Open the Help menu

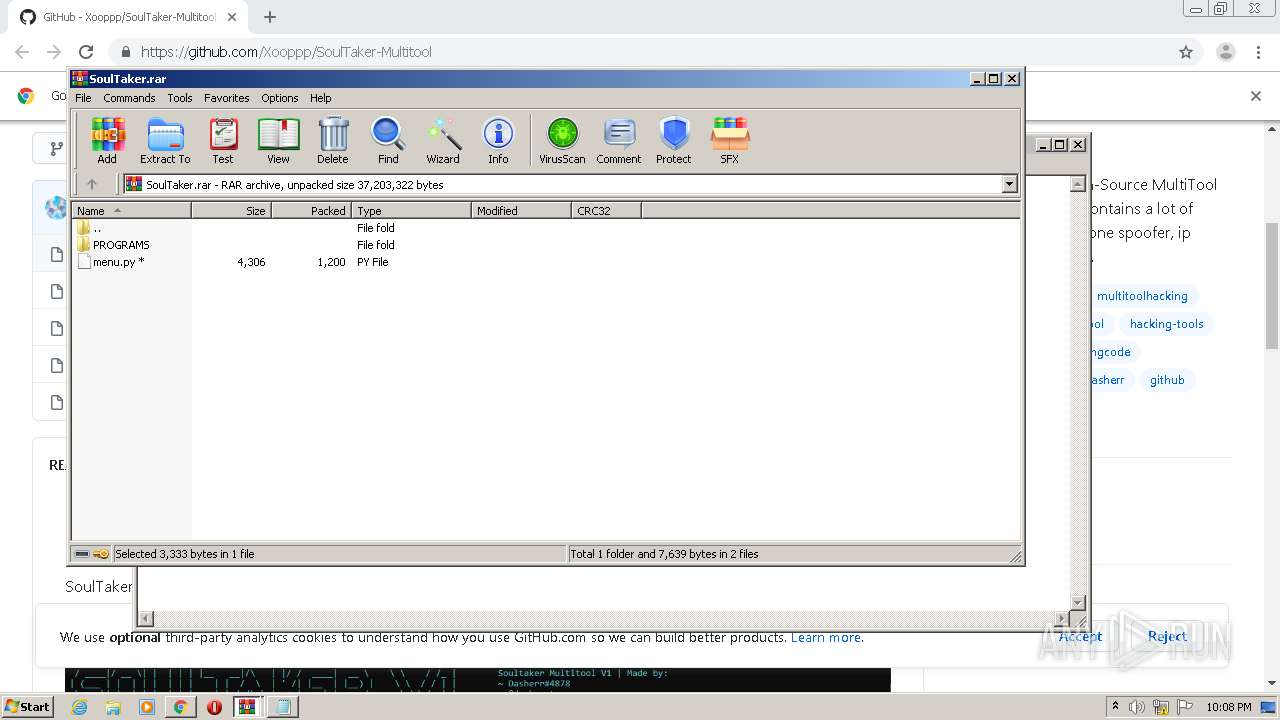tap(320, 98)
